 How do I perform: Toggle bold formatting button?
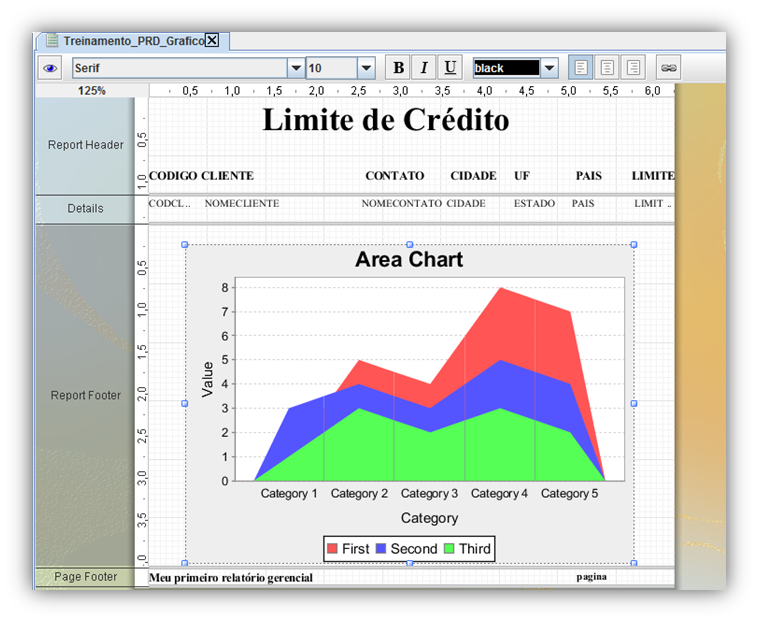click(x=398, y=68)
